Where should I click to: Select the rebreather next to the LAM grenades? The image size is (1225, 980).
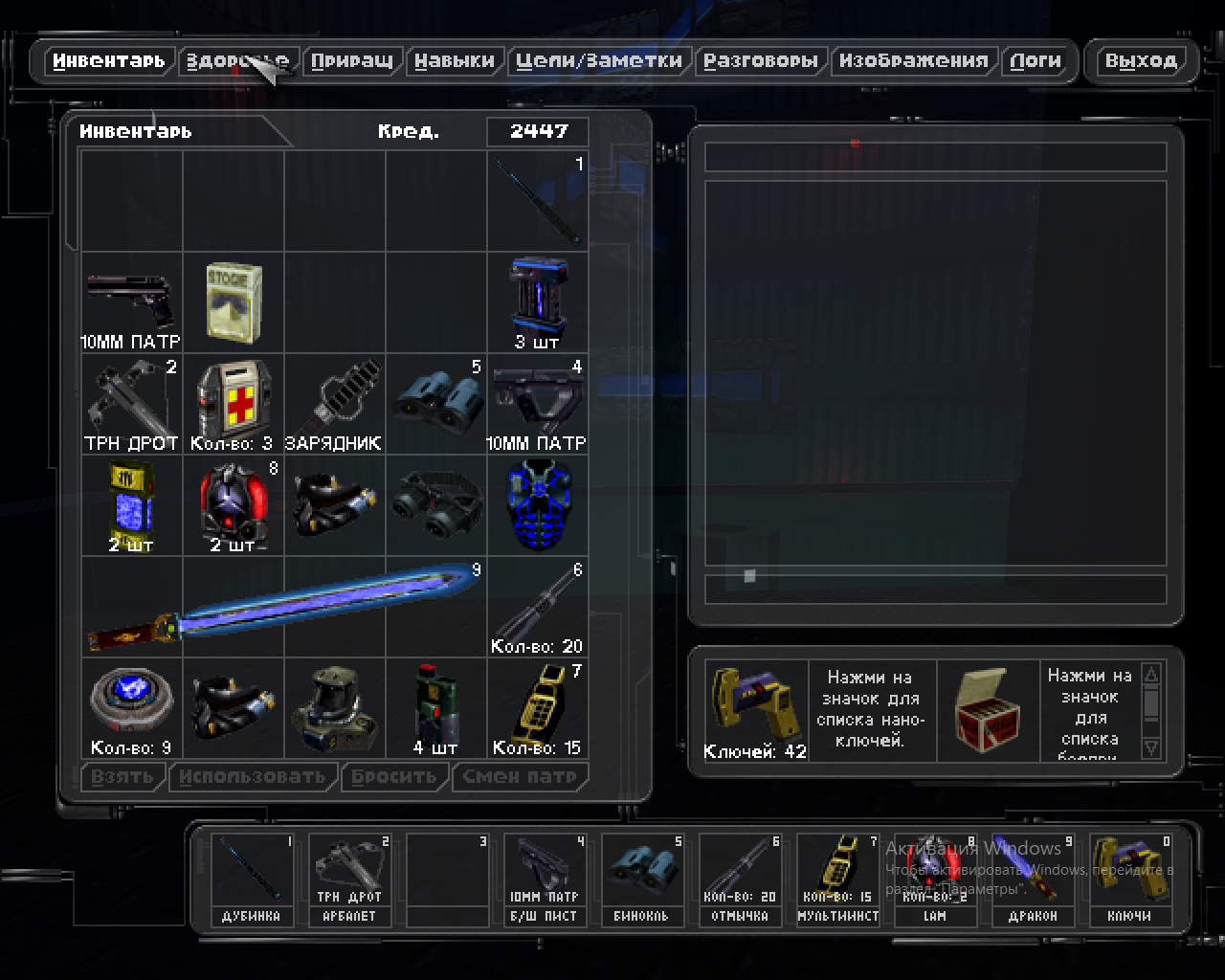pos(335,505)
